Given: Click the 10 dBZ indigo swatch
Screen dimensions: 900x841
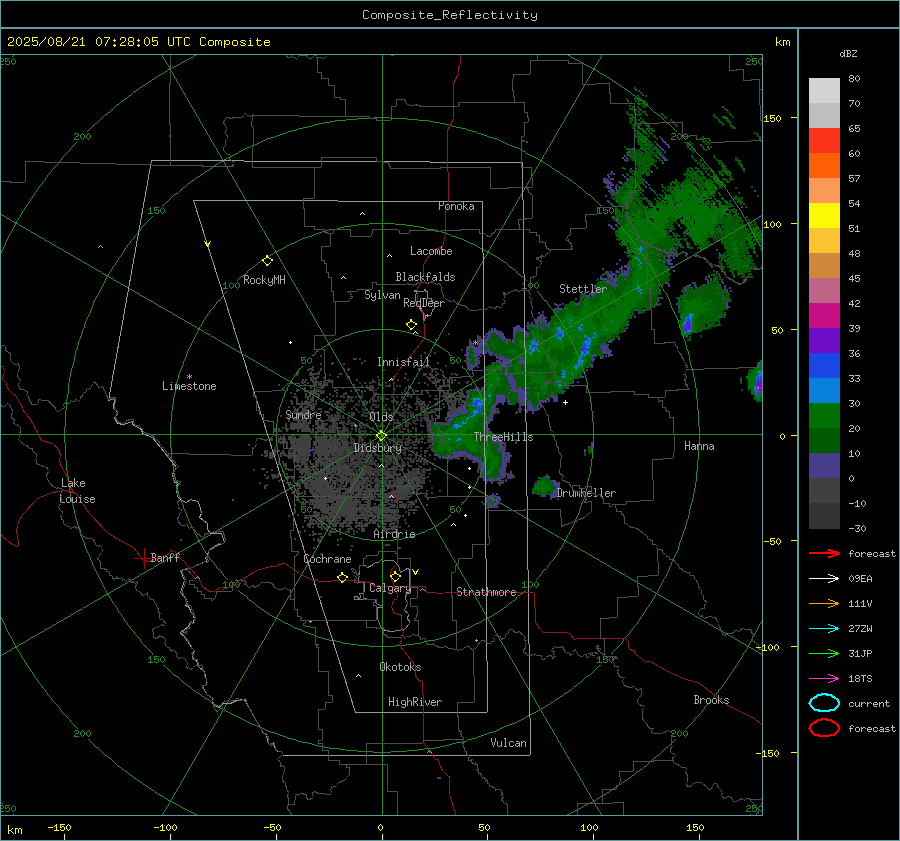Looking at the screenshot, I should pyautogui.click(x=824, y=465).
